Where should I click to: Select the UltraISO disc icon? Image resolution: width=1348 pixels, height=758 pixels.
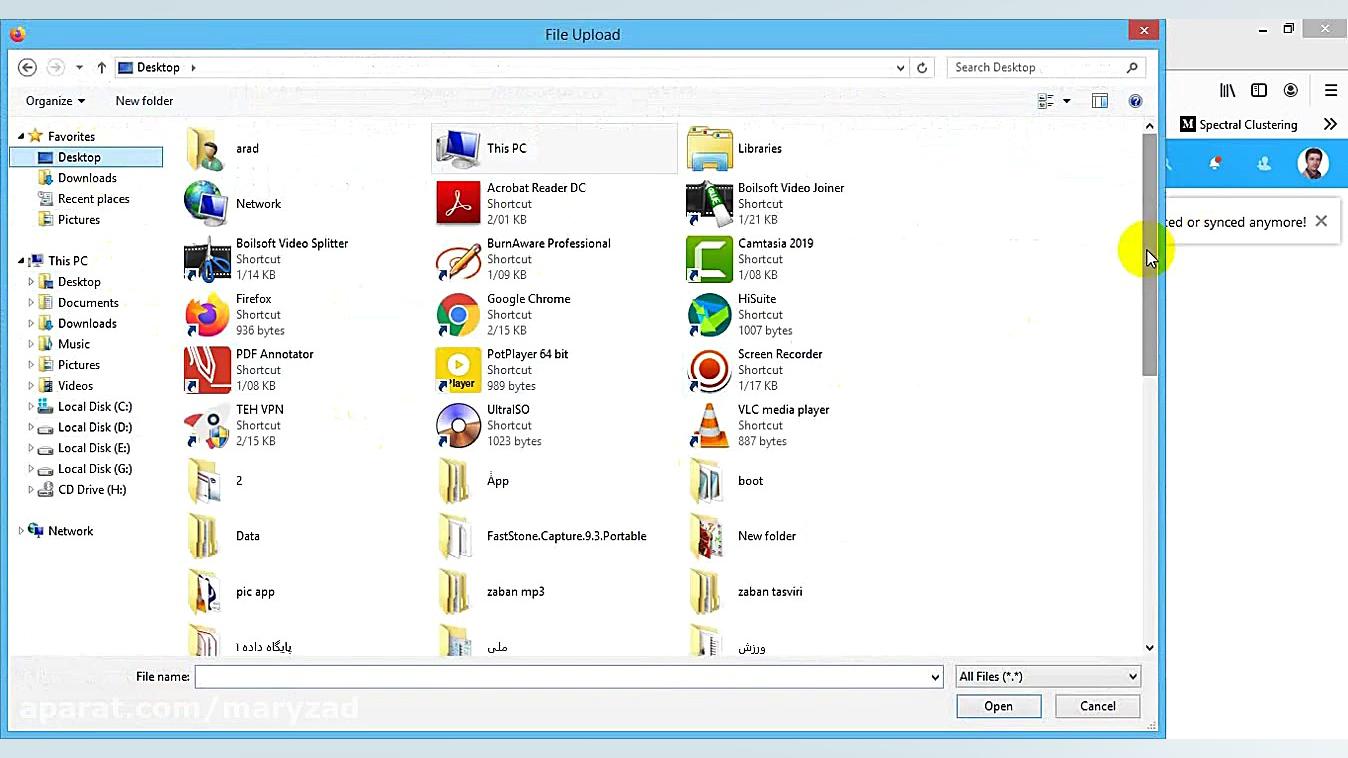pos(458,425)
